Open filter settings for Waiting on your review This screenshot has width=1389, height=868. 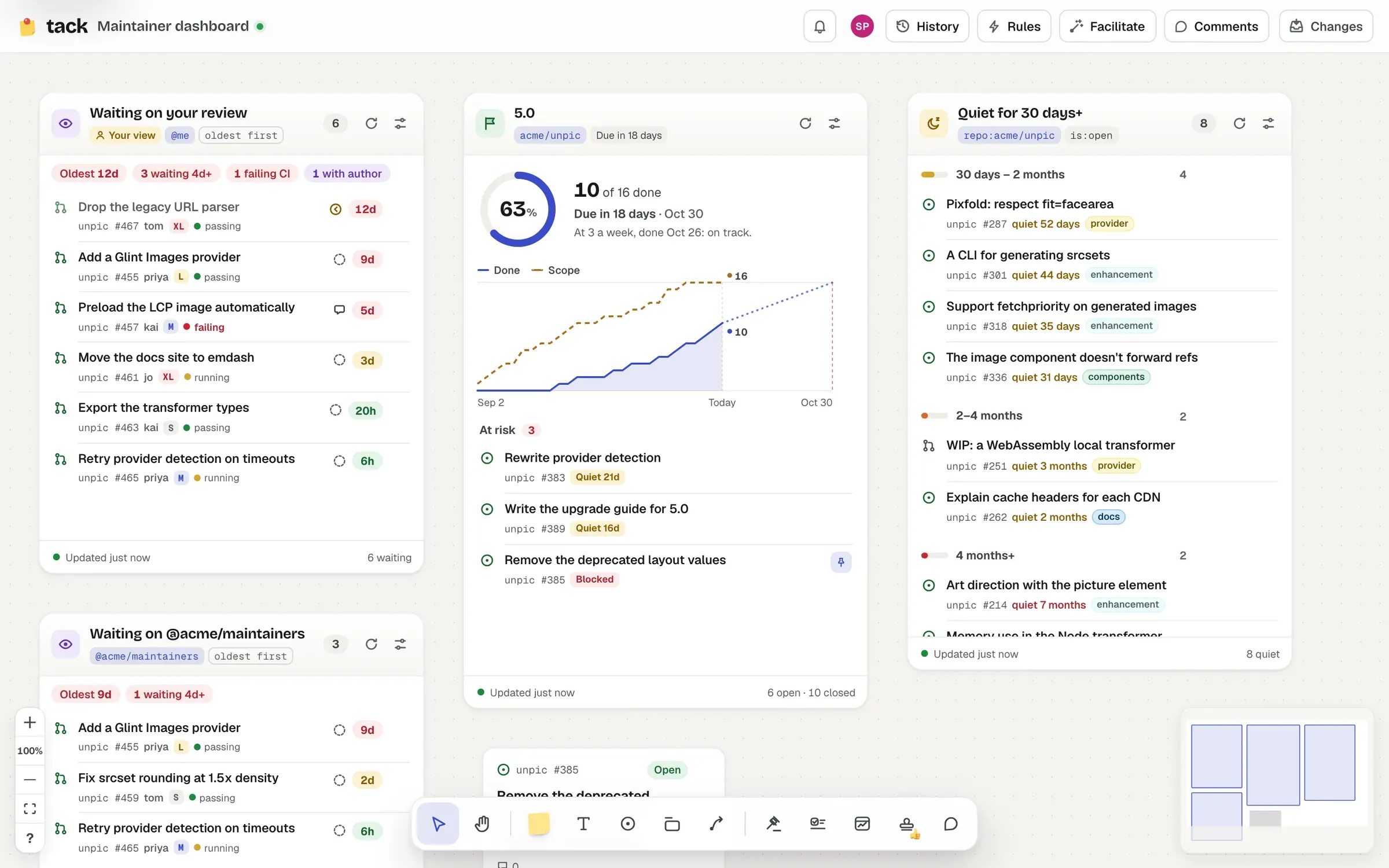400,123
